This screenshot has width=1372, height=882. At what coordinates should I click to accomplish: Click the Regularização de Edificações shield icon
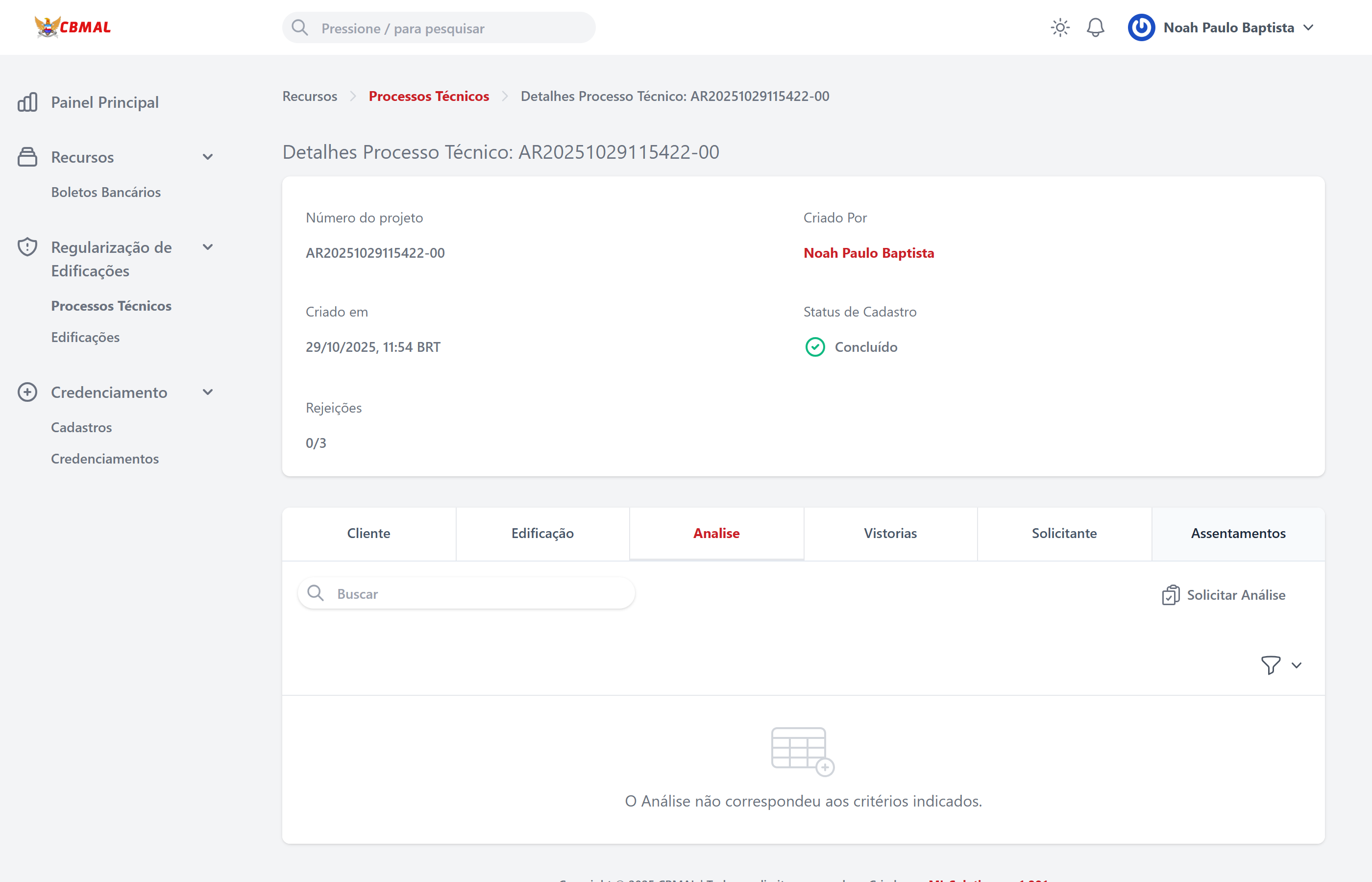click(27, 247)
